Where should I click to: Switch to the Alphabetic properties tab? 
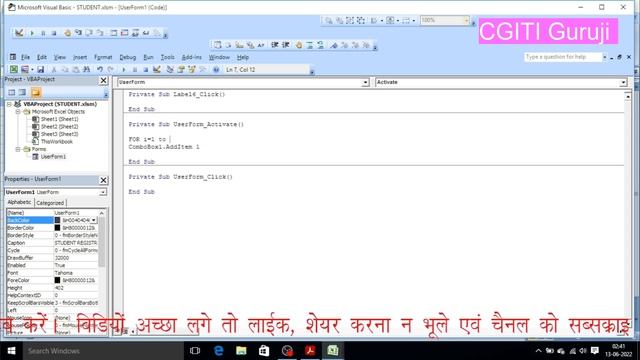[x=19, y=202]
